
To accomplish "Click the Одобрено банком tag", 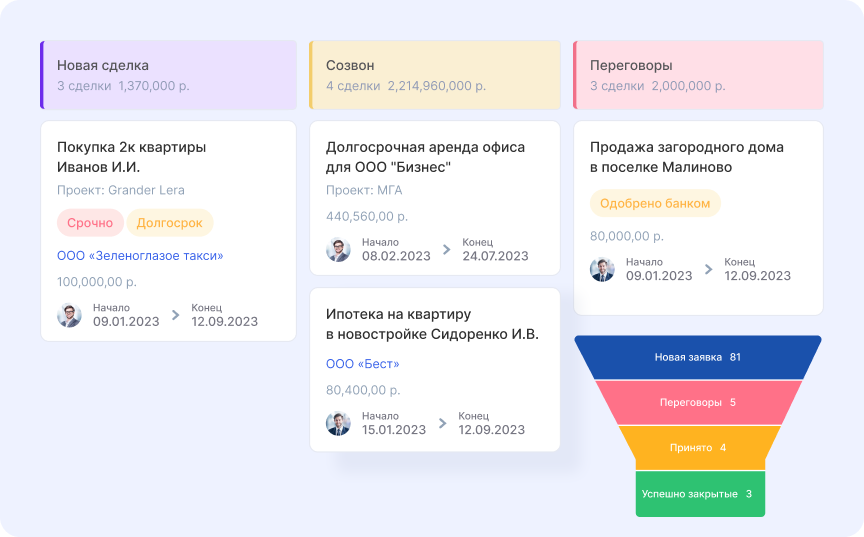I will click(655, 203).
